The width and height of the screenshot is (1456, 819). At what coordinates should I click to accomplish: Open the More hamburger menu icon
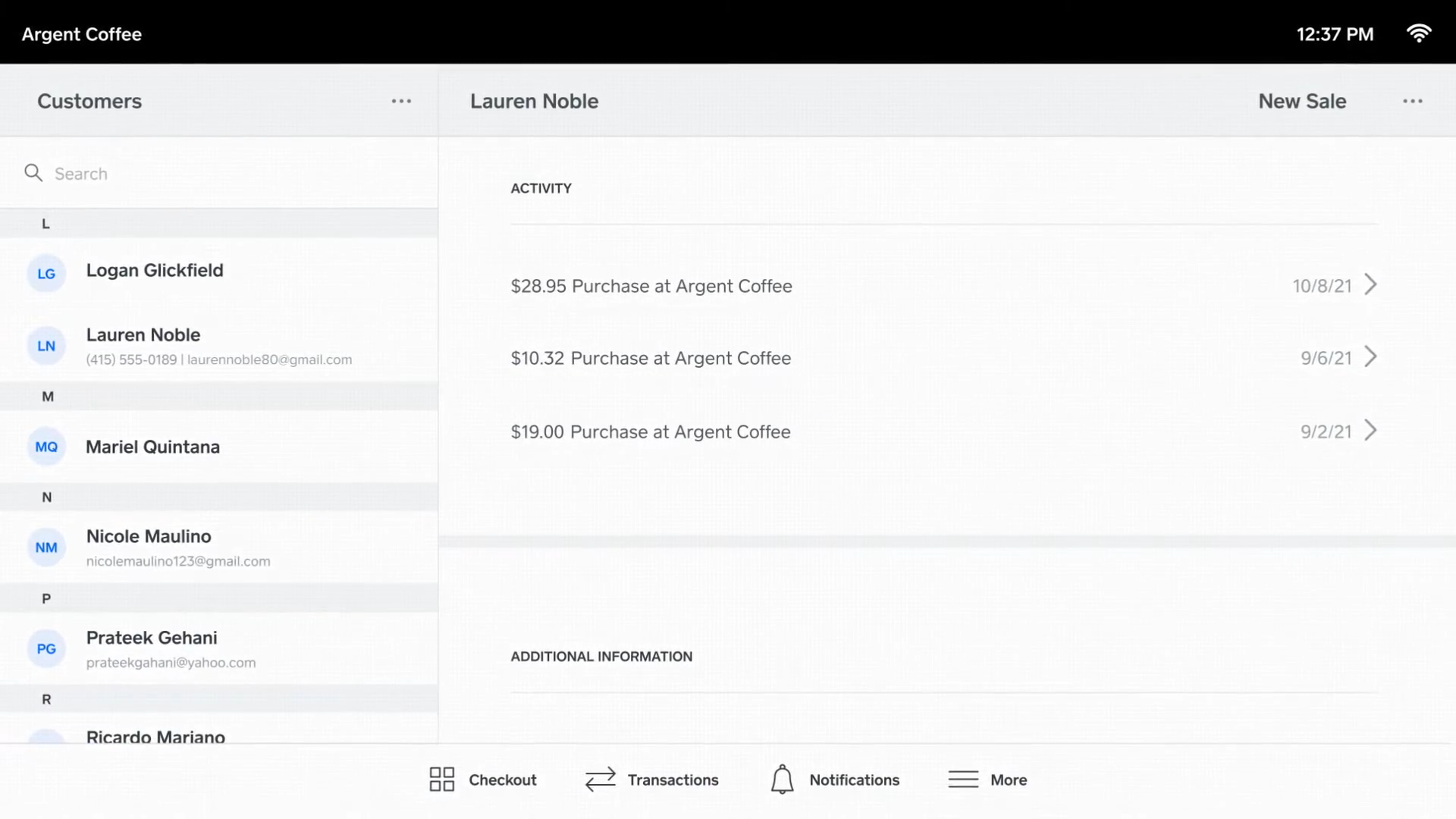[963, 779]
